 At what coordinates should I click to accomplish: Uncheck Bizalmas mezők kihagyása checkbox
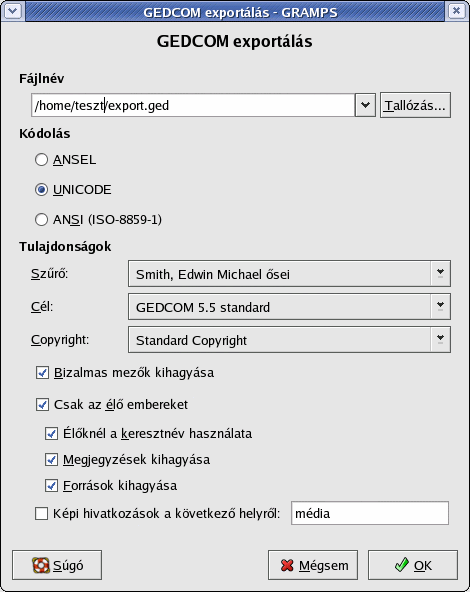pos(42,373)
